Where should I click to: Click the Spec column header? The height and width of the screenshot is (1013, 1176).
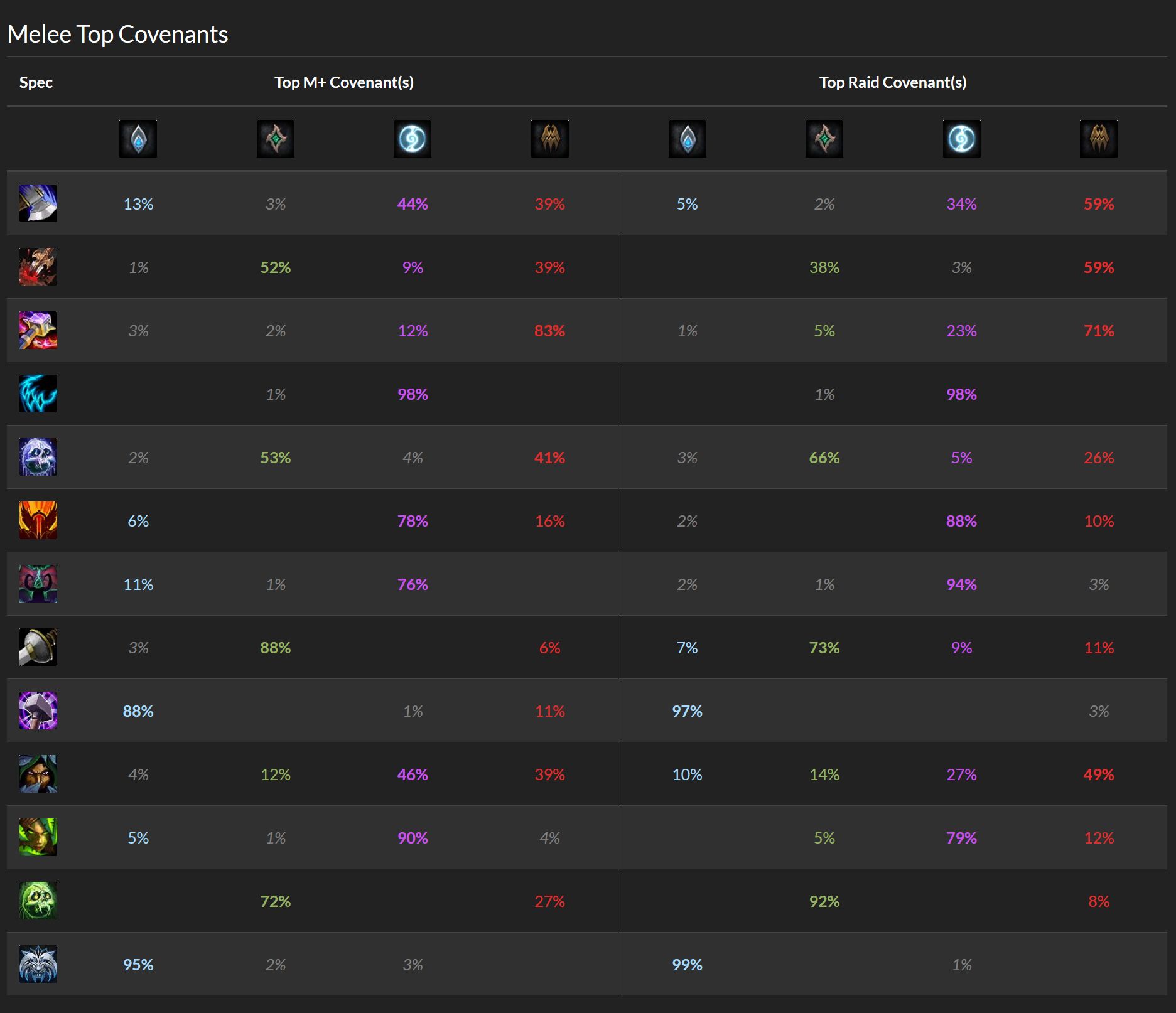[x=36, y=82]
